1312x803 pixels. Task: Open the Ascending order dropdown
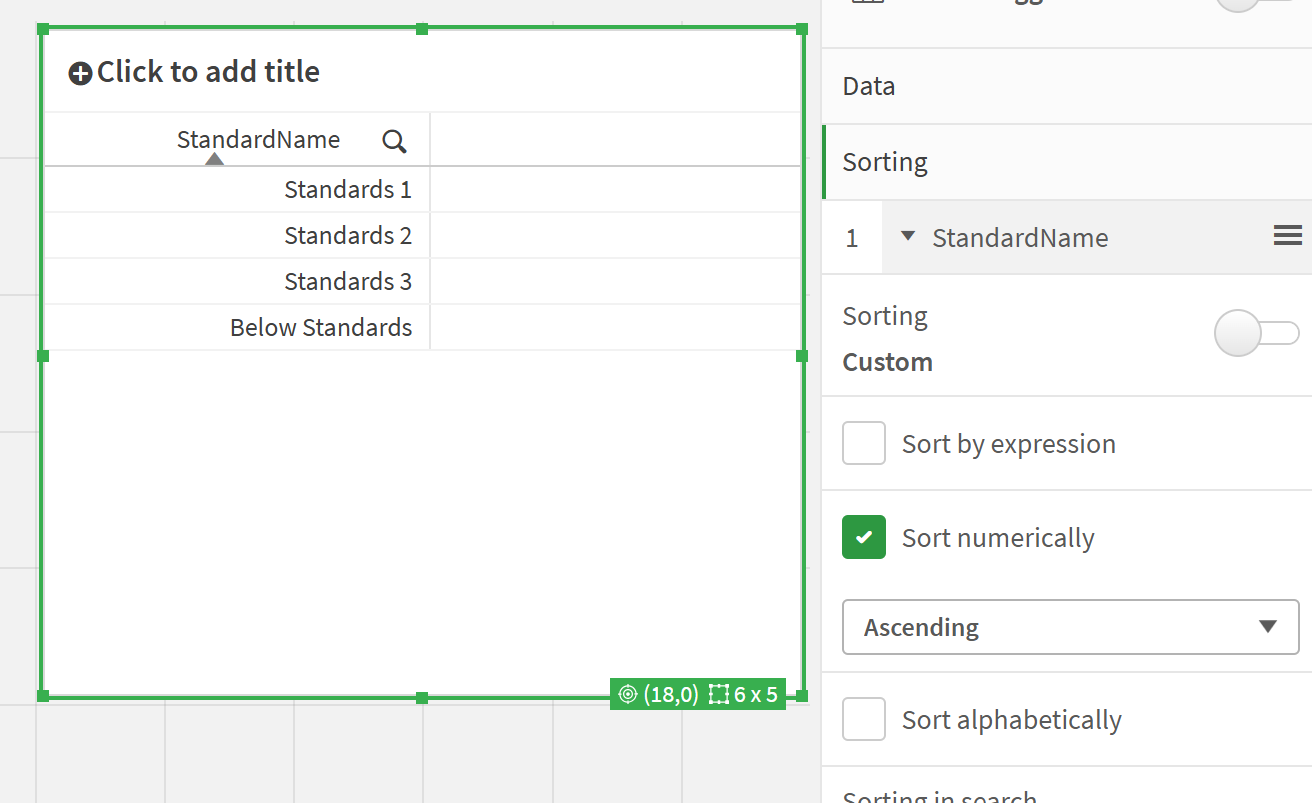pyautogui.click(x=1070, y=627)
